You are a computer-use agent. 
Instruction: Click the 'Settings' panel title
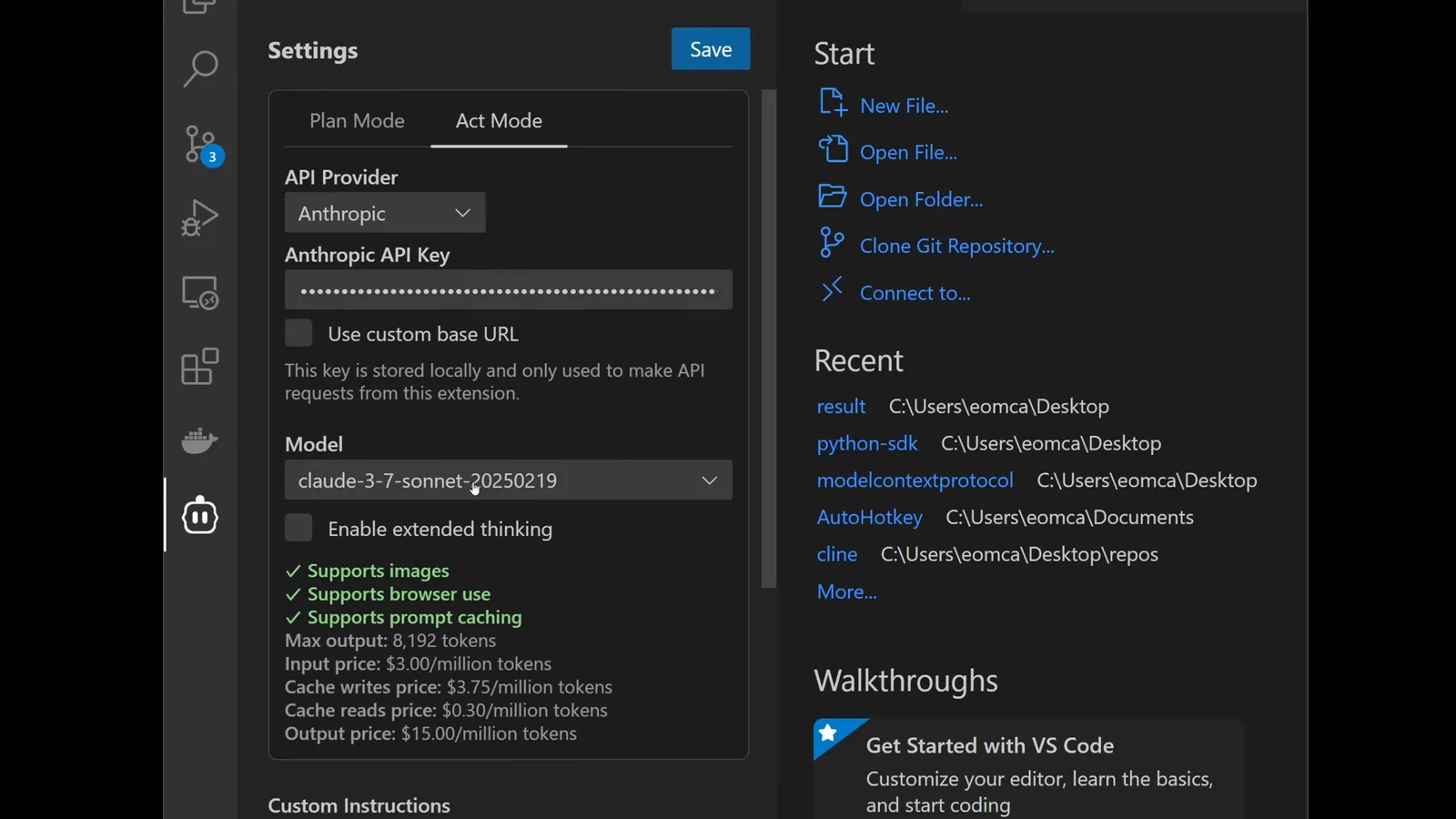click(x=313, y=51)
